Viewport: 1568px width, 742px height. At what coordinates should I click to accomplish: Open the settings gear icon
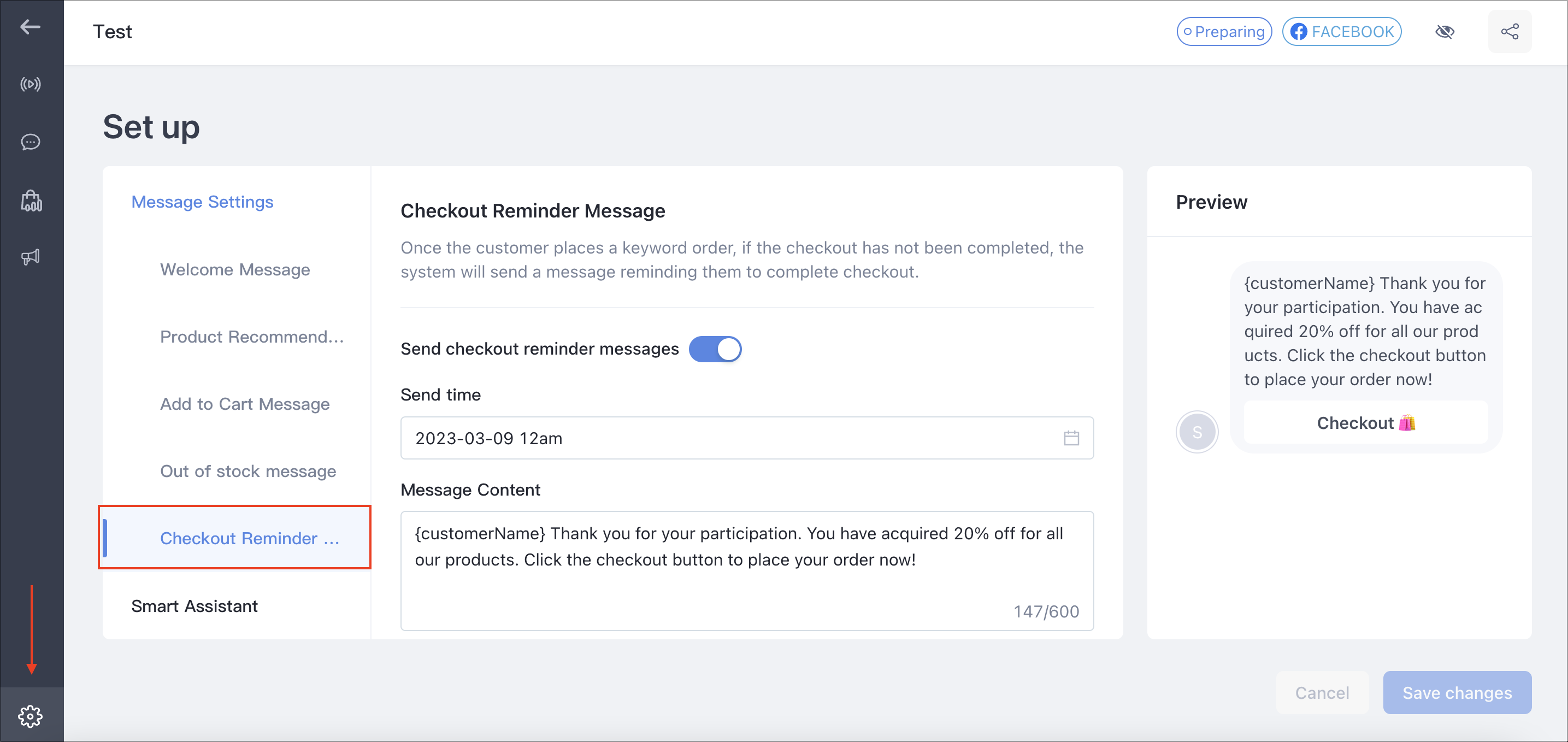click(31, 716)
